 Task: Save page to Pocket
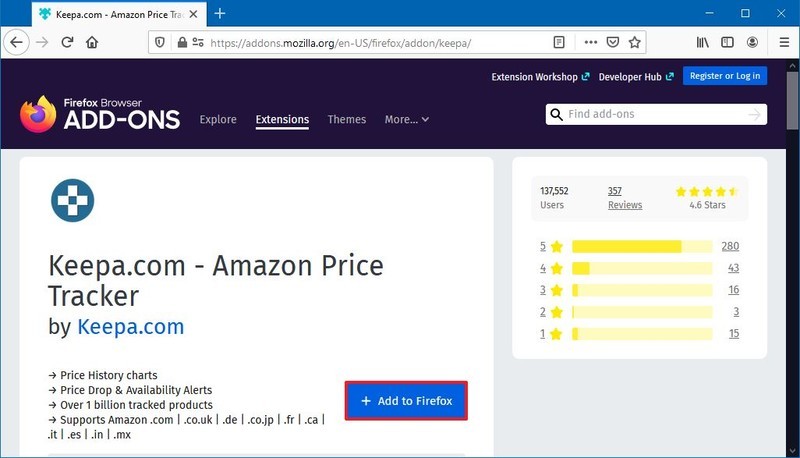click(613, 42)
